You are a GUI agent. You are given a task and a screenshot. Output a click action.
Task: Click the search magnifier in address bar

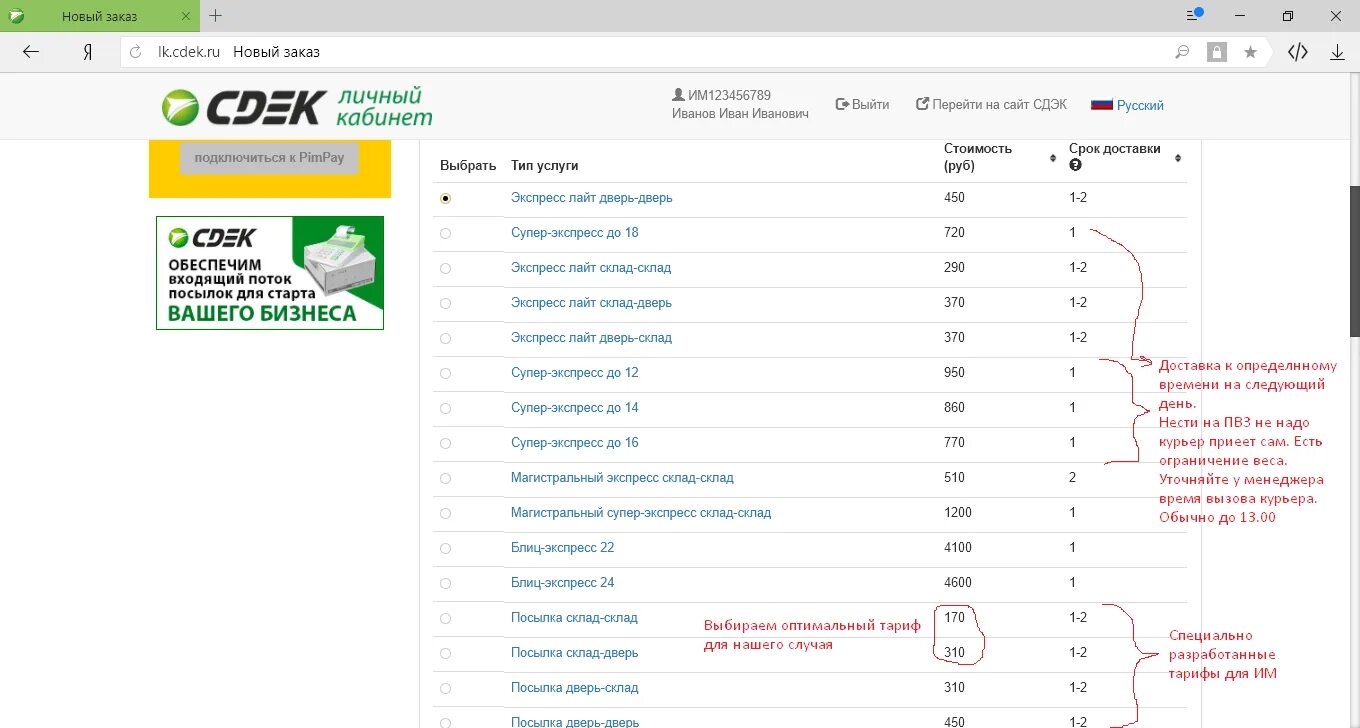pyautogui.click(x=1183, y=52)
